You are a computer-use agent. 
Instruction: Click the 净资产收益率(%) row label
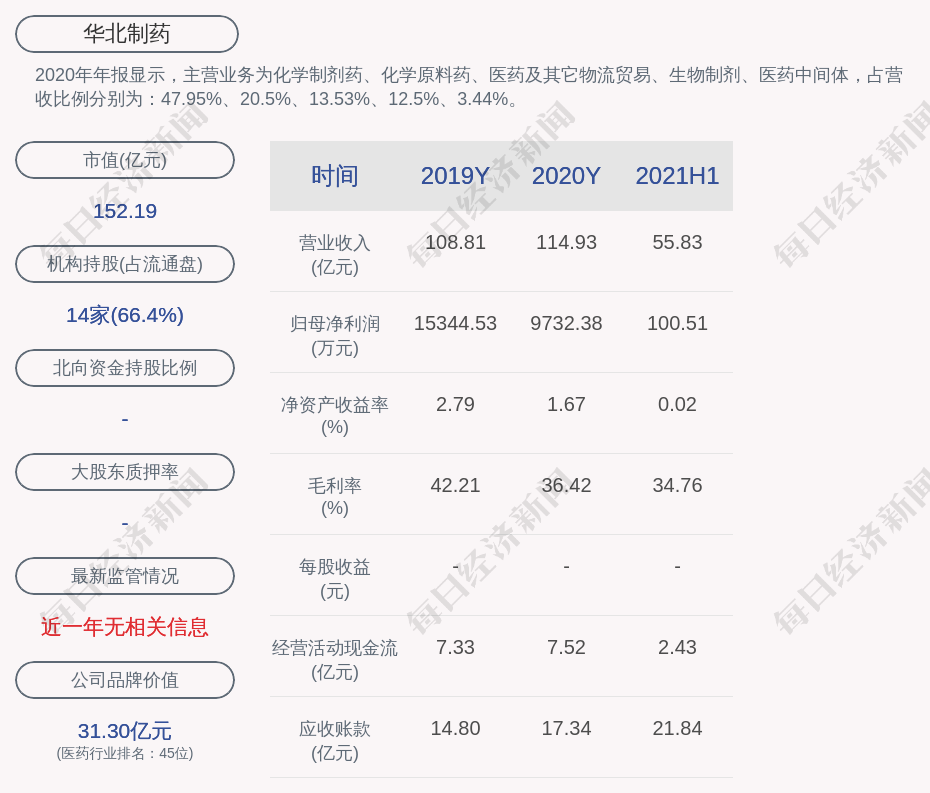[x=335, y=416]
